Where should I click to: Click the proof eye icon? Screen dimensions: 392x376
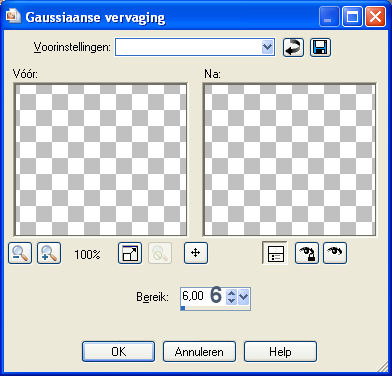click(x=335, y=253)
